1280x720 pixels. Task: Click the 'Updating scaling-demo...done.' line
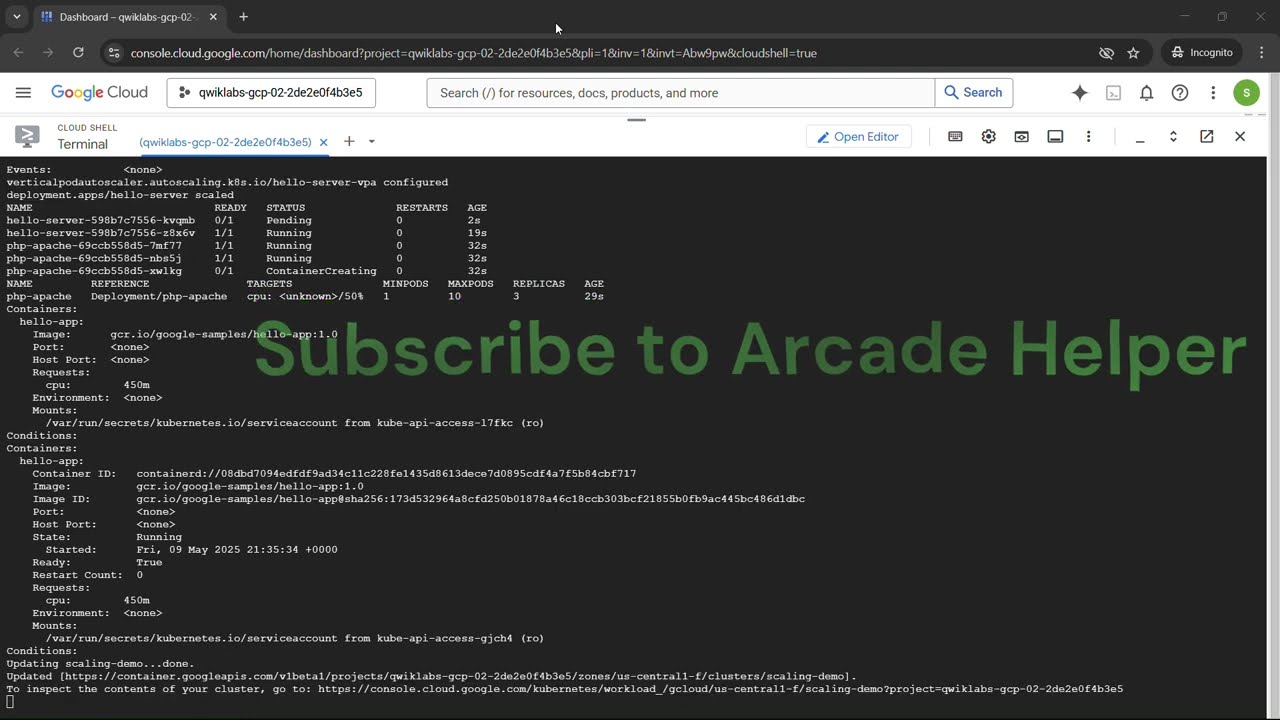(x=100, y=663)
